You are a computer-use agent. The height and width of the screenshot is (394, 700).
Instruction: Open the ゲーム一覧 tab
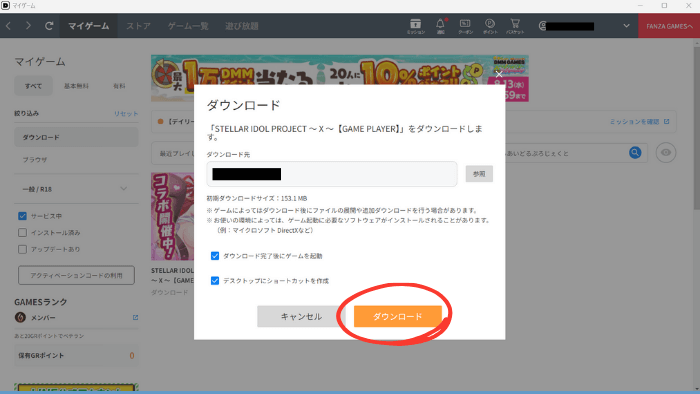coord(188,26)
